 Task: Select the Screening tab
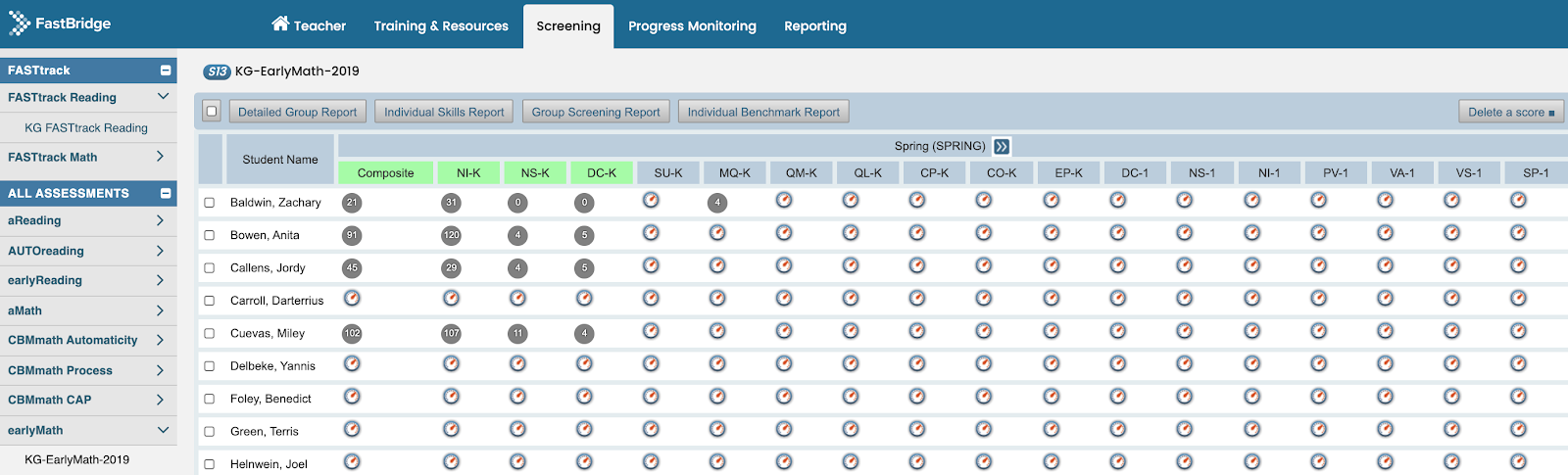pos(568,25)
